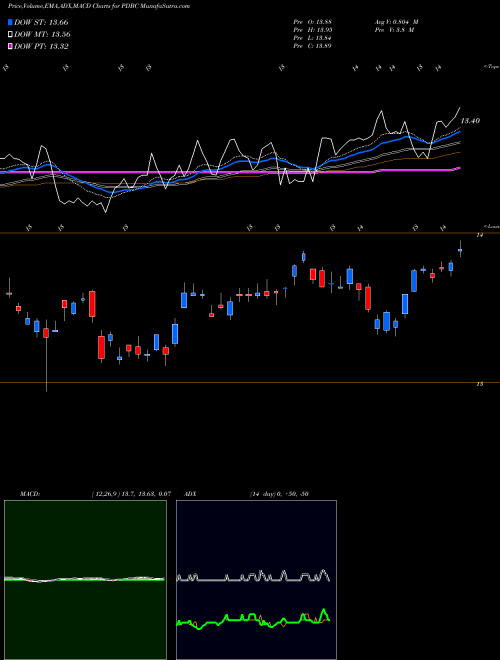Click the 'Avg V: 0.804 M' volume text

(396, 22)
